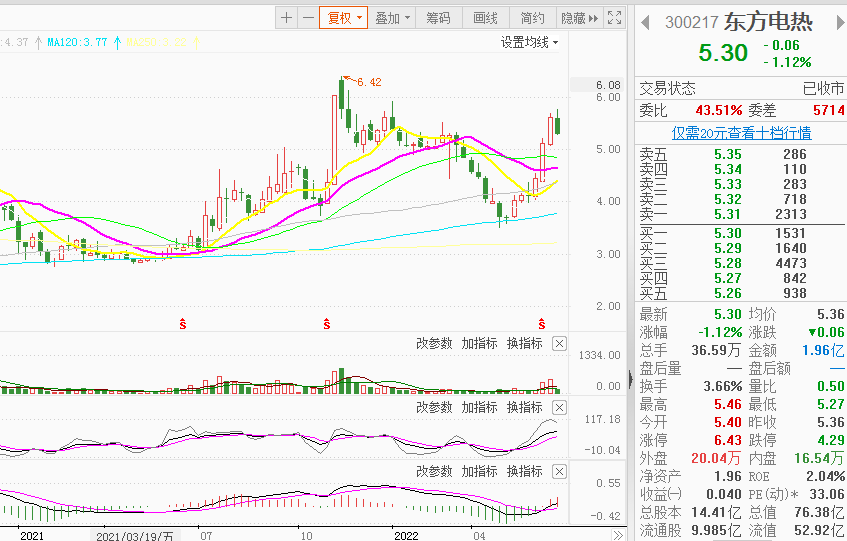Click date label 2021/03/19/五 on time axis
The width and height of the screenshot is (847, 541).
(135, 536)
